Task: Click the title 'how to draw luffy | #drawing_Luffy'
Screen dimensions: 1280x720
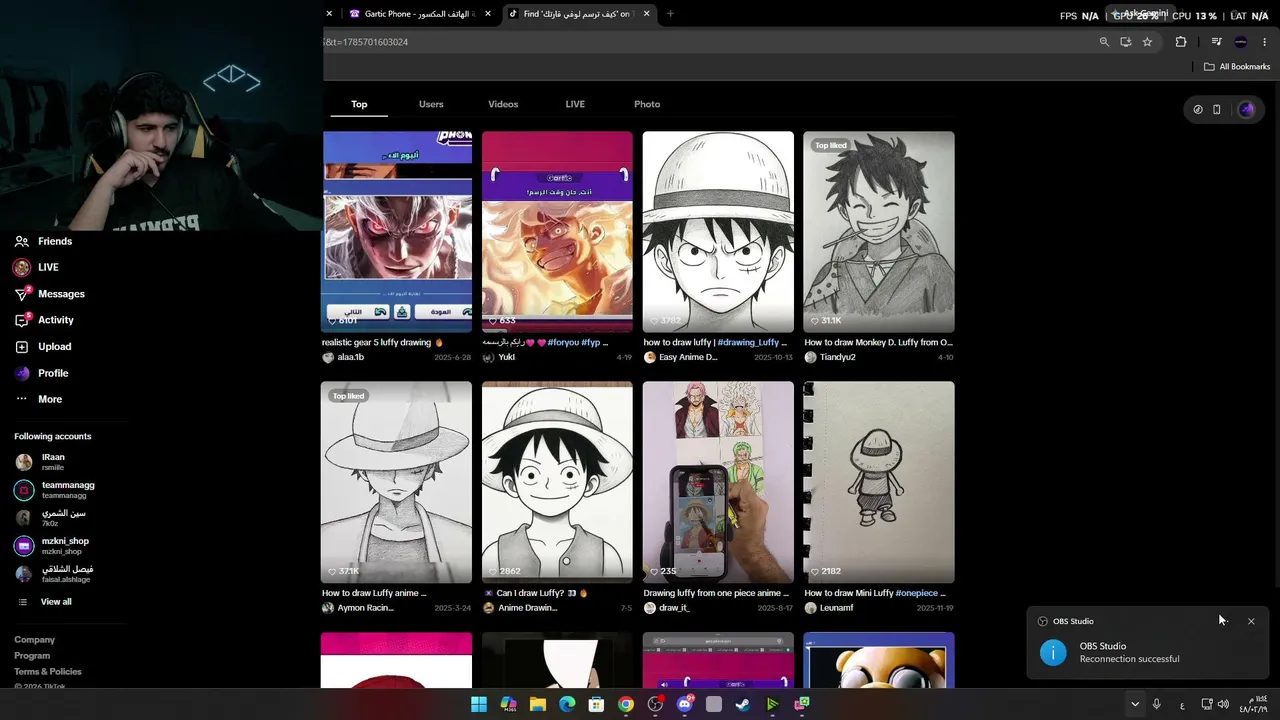Action: [x=715, y=342]
